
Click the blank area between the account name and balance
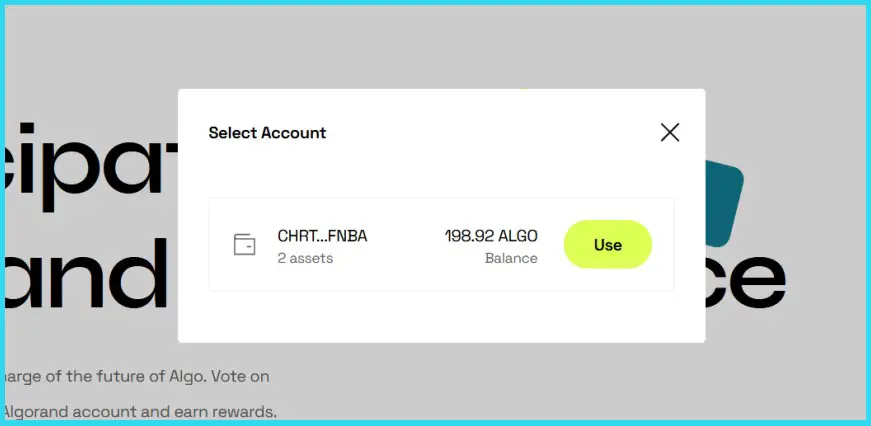(x=405, y=245)
